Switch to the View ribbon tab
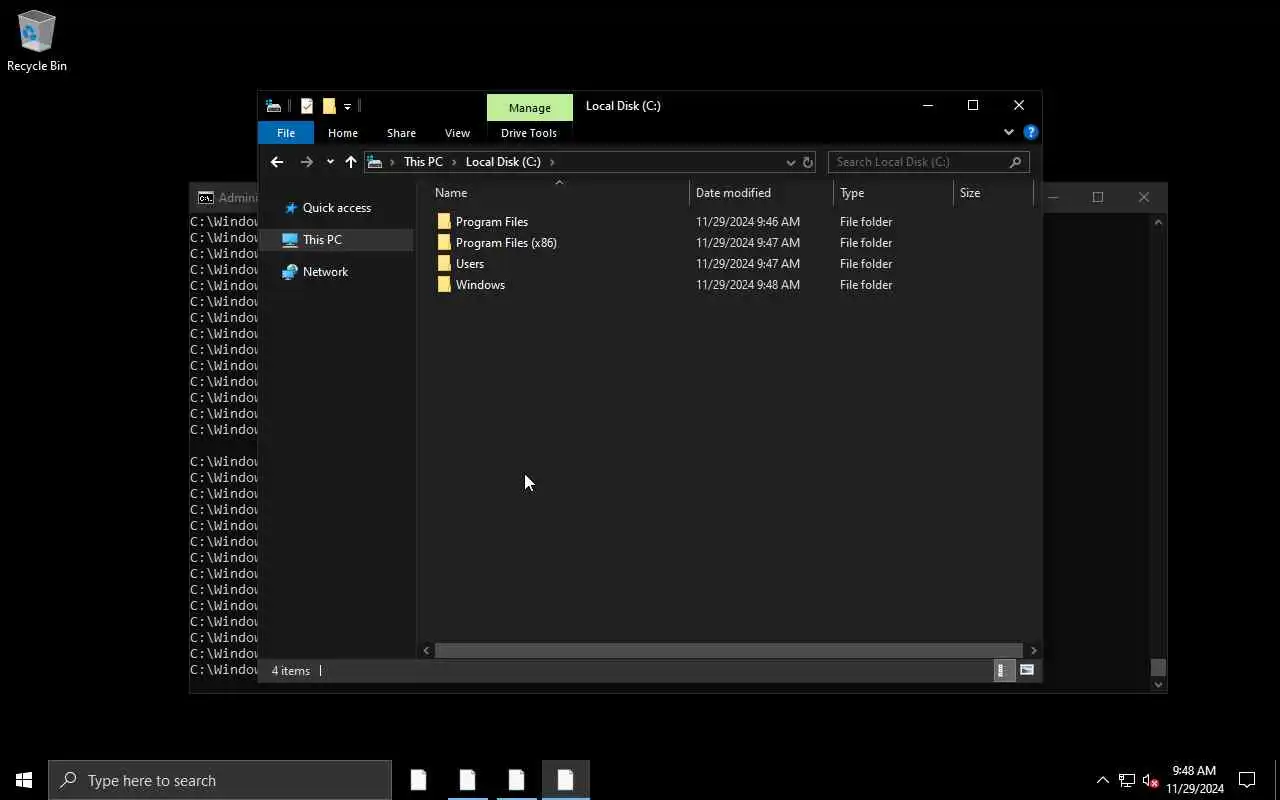This screenshot has width=1280, height=800. 457,133
